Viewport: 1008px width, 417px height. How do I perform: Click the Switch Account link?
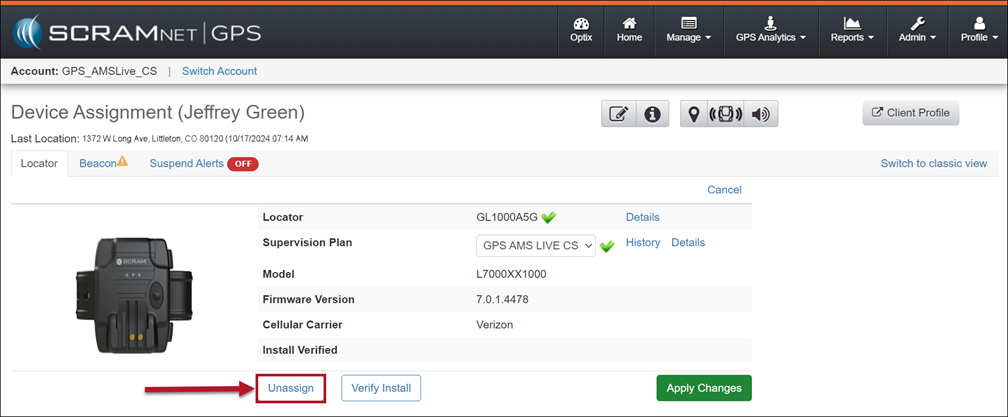coord(219,71)
